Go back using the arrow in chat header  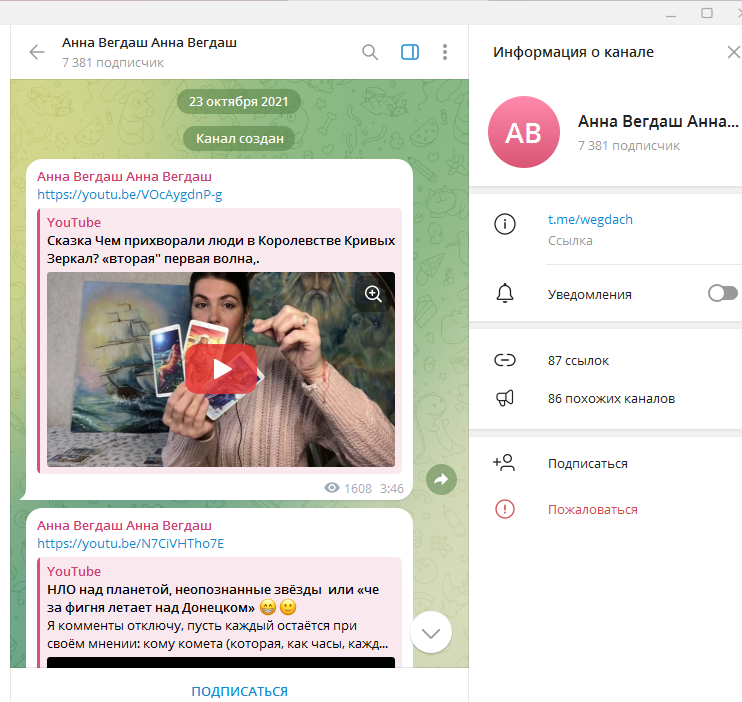tap(37, 52)
